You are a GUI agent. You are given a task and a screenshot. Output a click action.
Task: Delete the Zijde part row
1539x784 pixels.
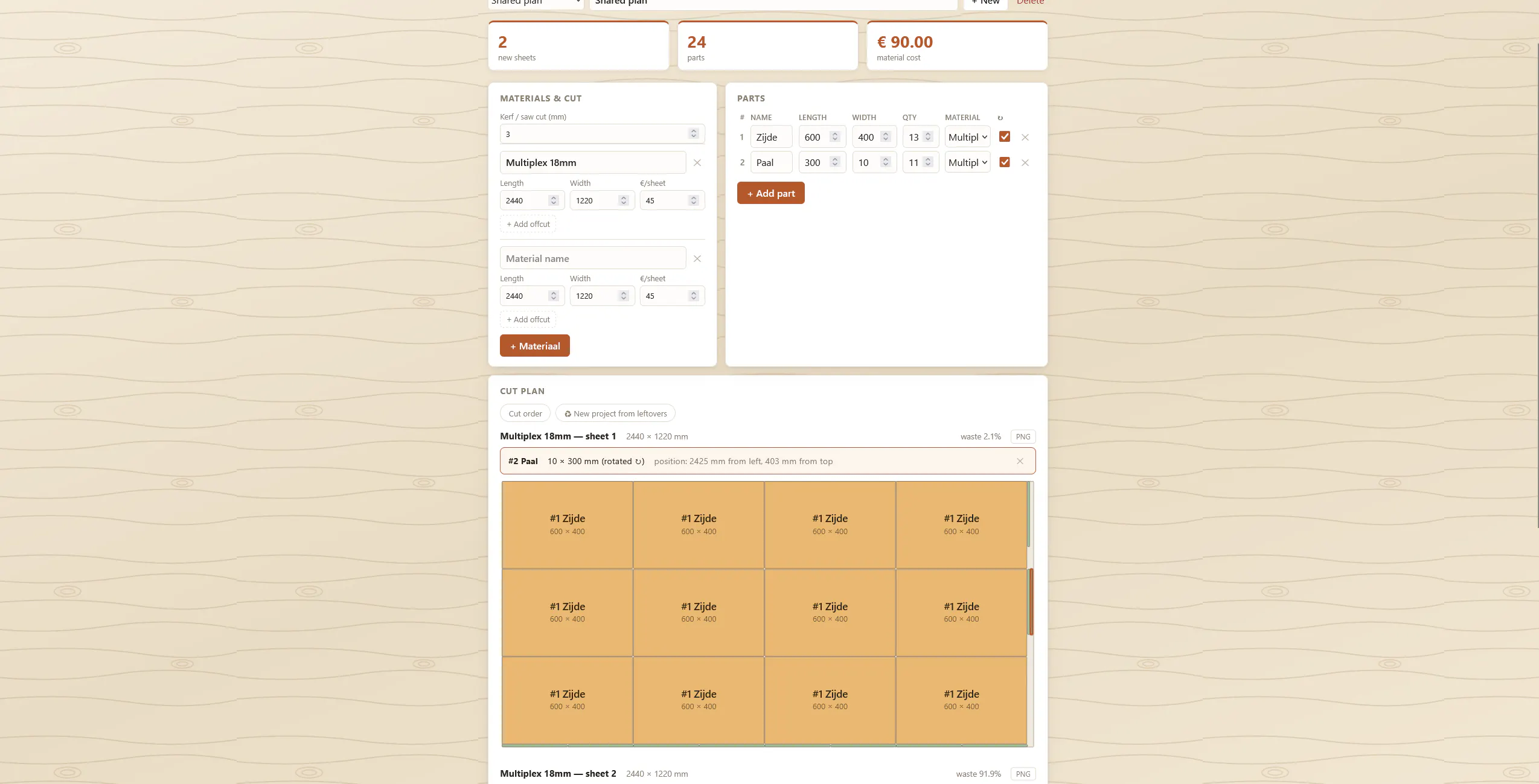pos(1025,138)
